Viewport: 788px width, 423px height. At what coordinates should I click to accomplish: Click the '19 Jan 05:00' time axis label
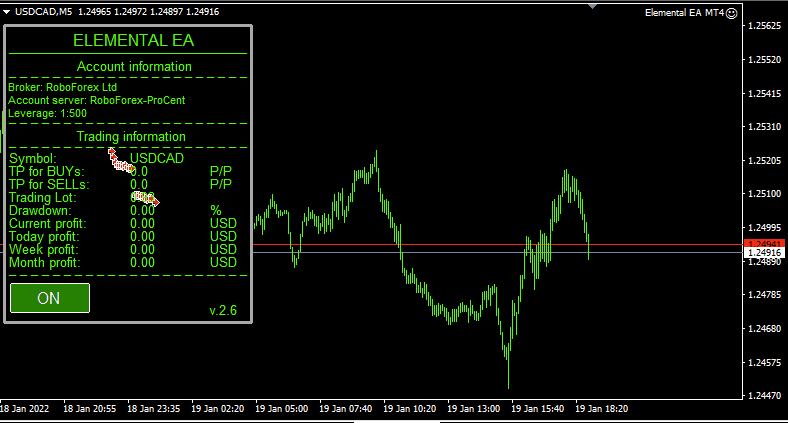click(281, 408)
